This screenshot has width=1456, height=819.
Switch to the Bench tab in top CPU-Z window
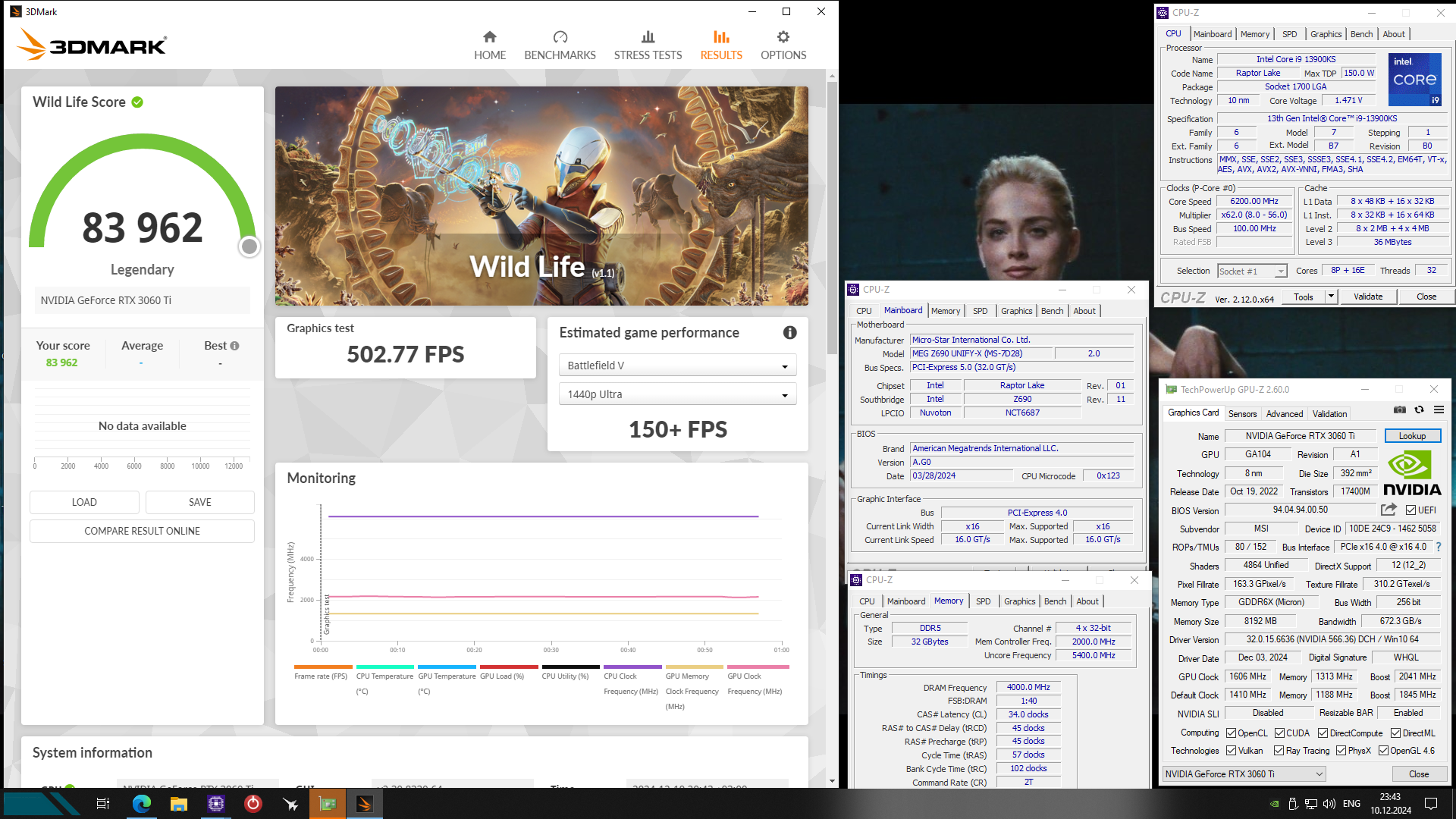point(1361,34)
